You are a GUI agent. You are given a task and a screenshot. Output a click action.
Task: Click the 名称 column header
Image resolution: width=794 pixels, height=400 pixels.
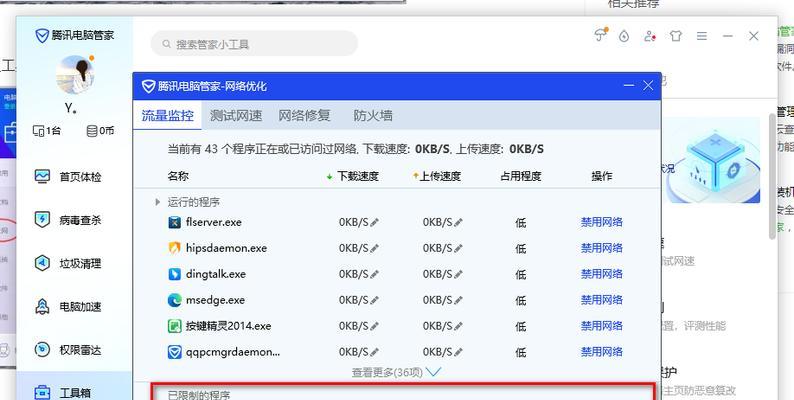[x=178, y=176]
